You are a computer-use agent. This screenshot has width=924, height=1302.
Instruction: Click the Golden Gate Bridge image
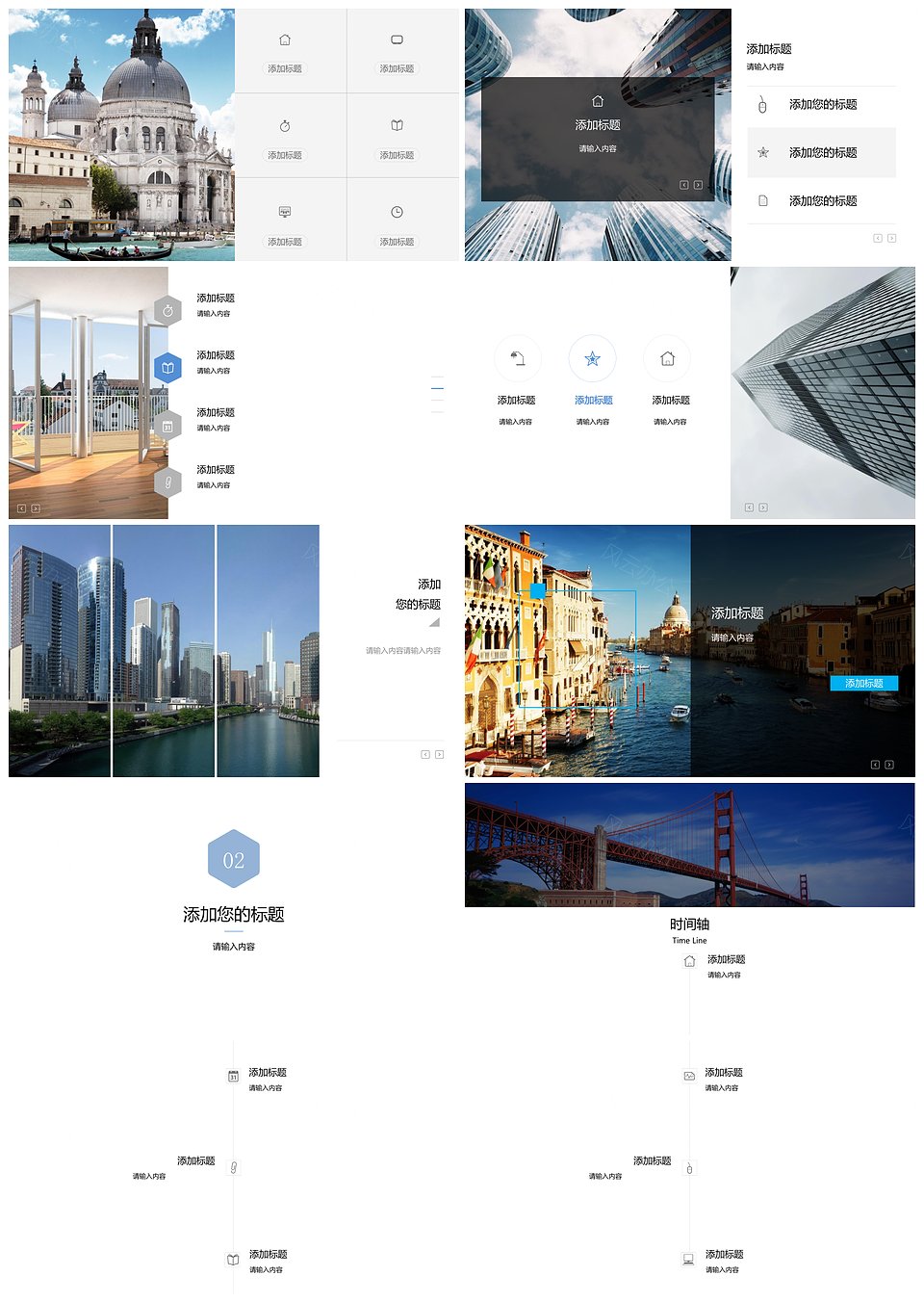pos(689,845)
